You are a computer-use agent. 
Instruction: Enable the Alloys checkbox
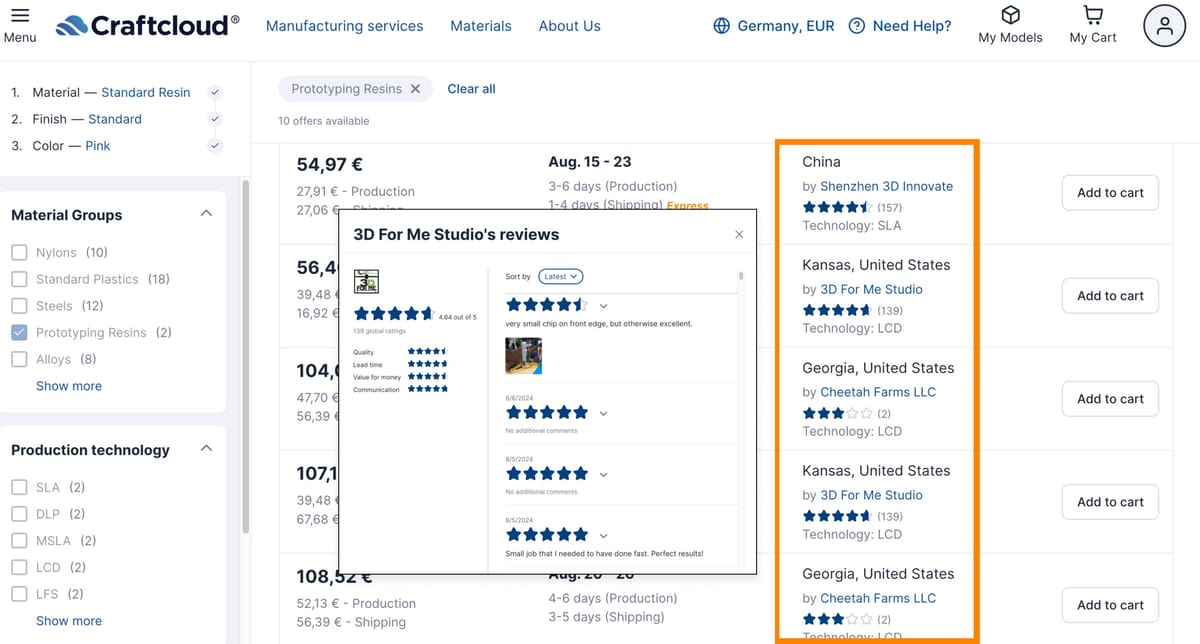point(19,359)
